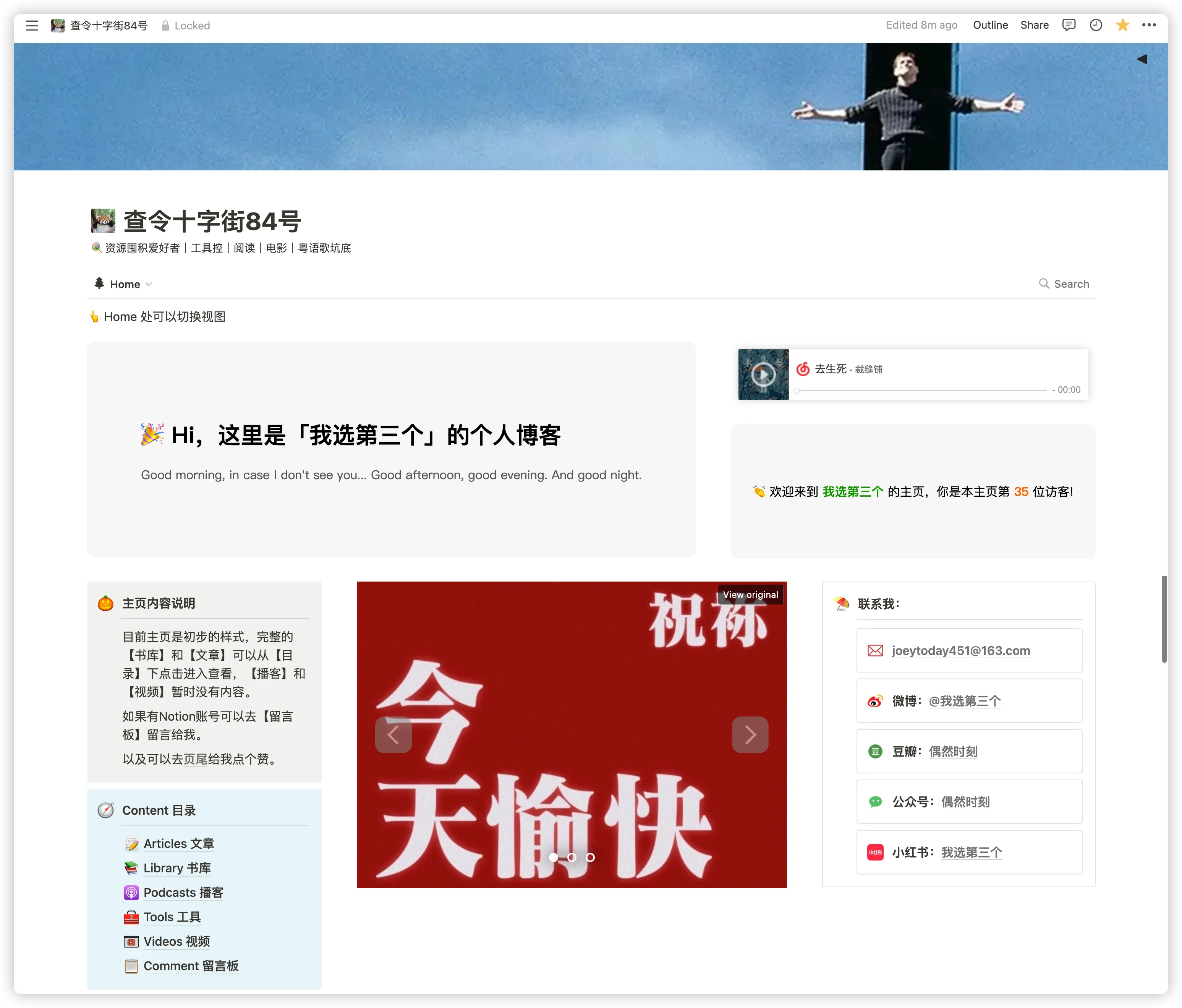1182x1008 pixels.
Task: Open the sidebar hamburger menu
Action: coord(32,26)
